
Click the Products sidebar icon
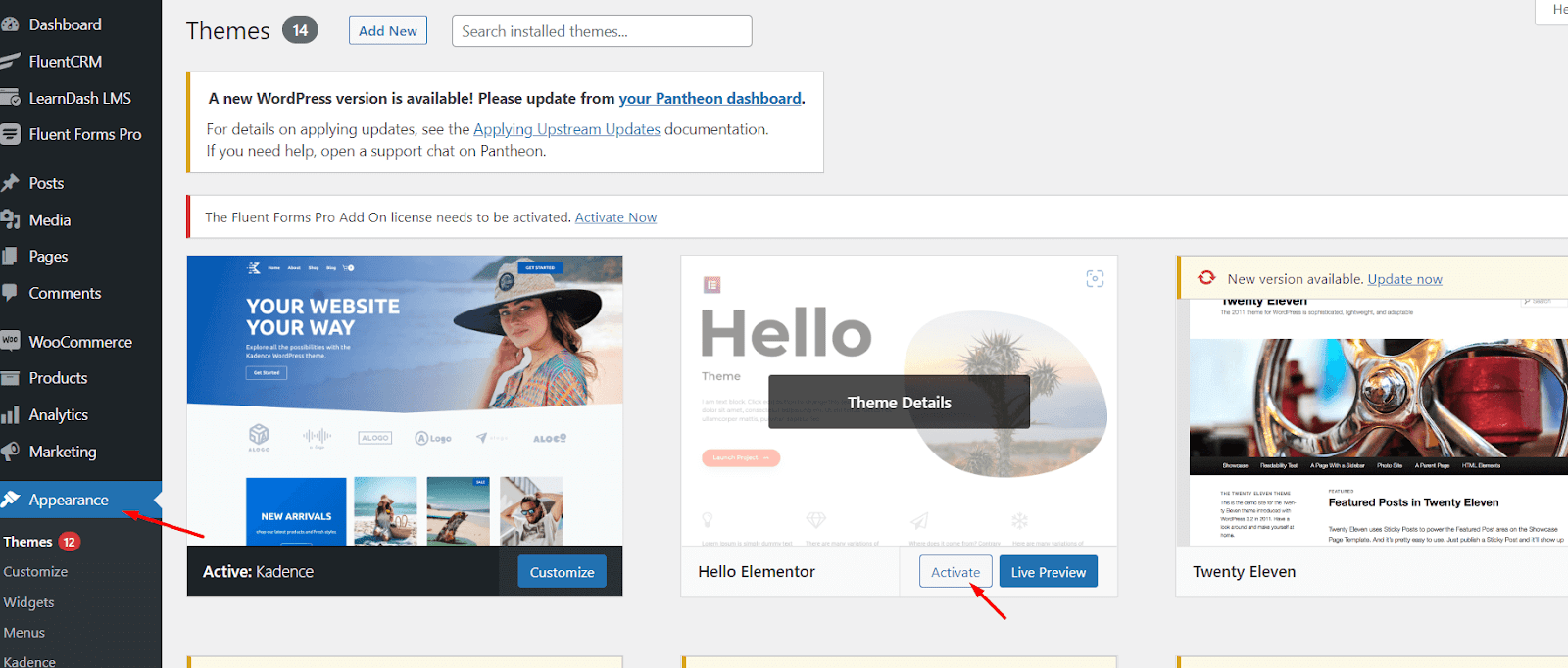pyautogui.click(x=10, y=378)
